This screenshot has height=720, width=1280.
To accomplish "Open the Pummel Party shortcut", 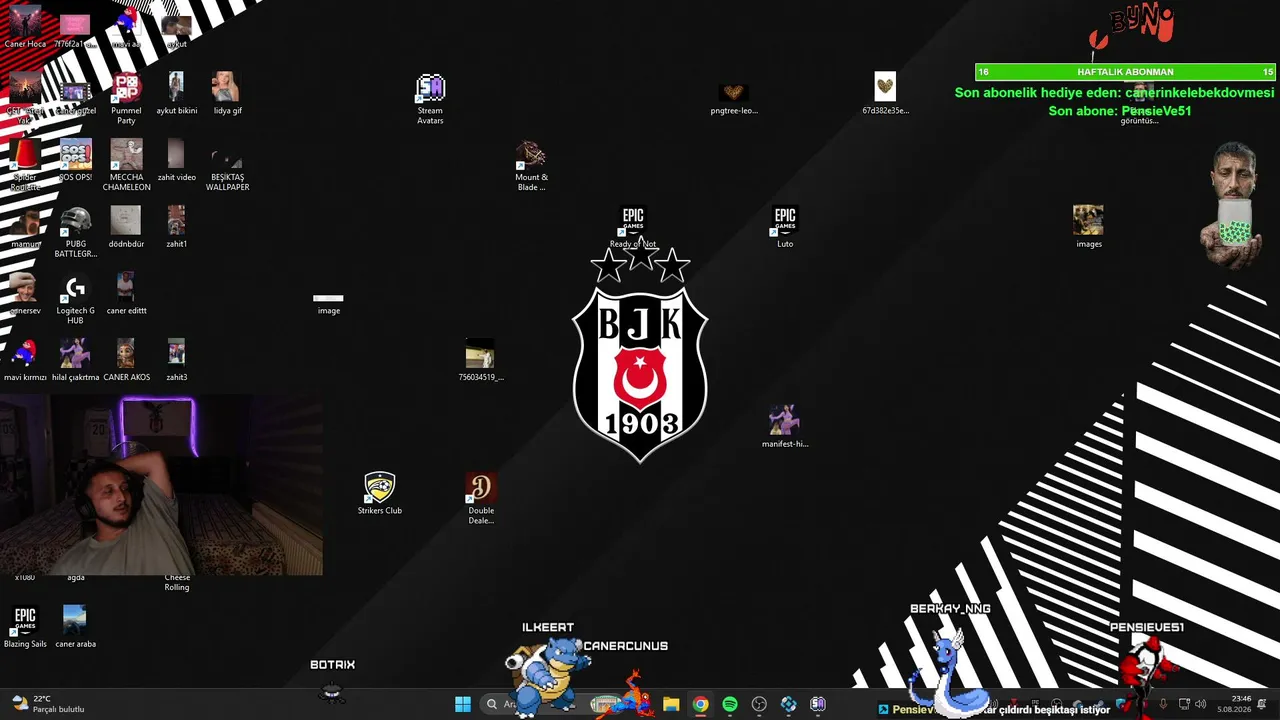I will coord(126,99).
